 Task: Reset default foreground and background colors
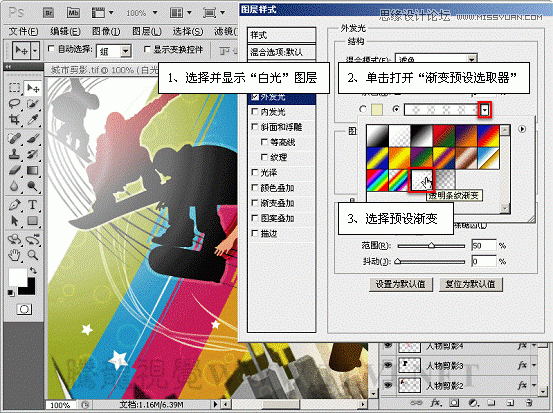pos(11,293)
